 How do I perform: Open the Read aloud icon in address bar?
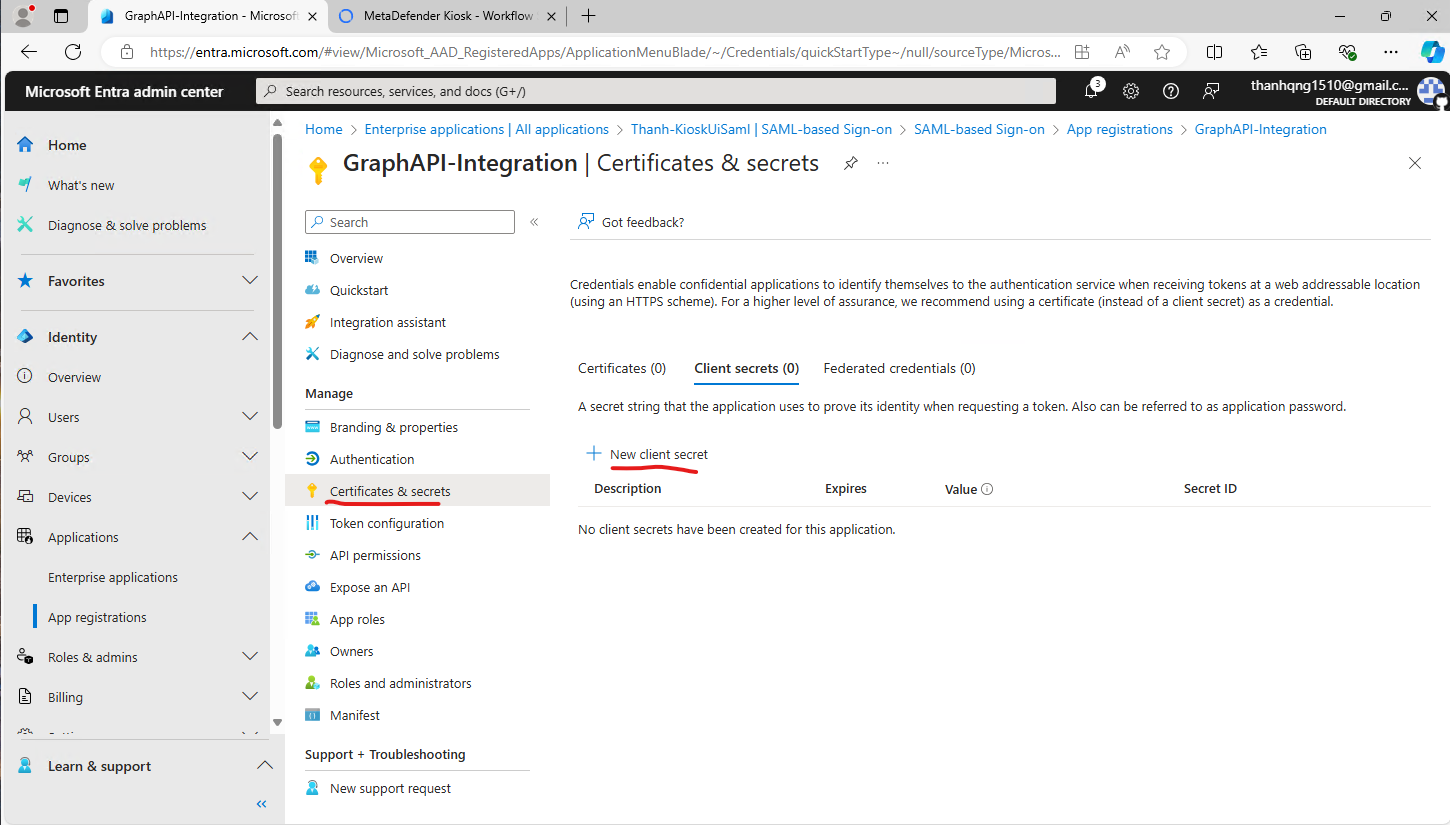click(1122, 52)
